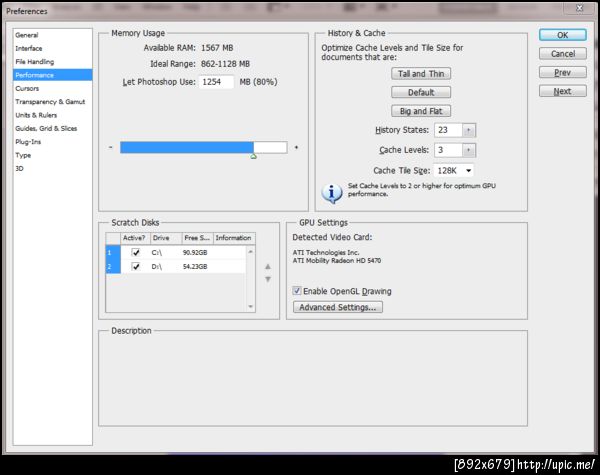Click the History States value field

tap(448, 130)
